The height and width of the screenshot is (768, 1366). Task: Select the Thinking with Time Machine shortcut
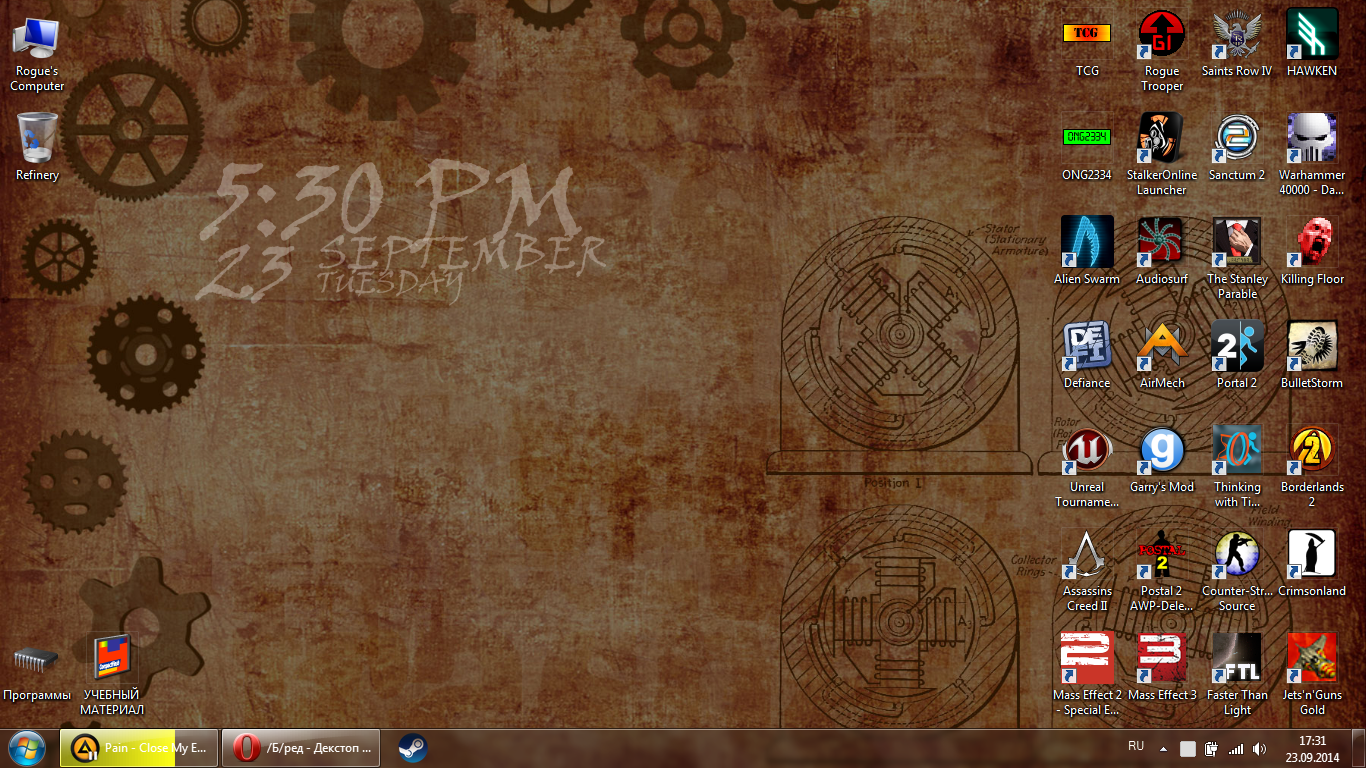point(1237,467)
